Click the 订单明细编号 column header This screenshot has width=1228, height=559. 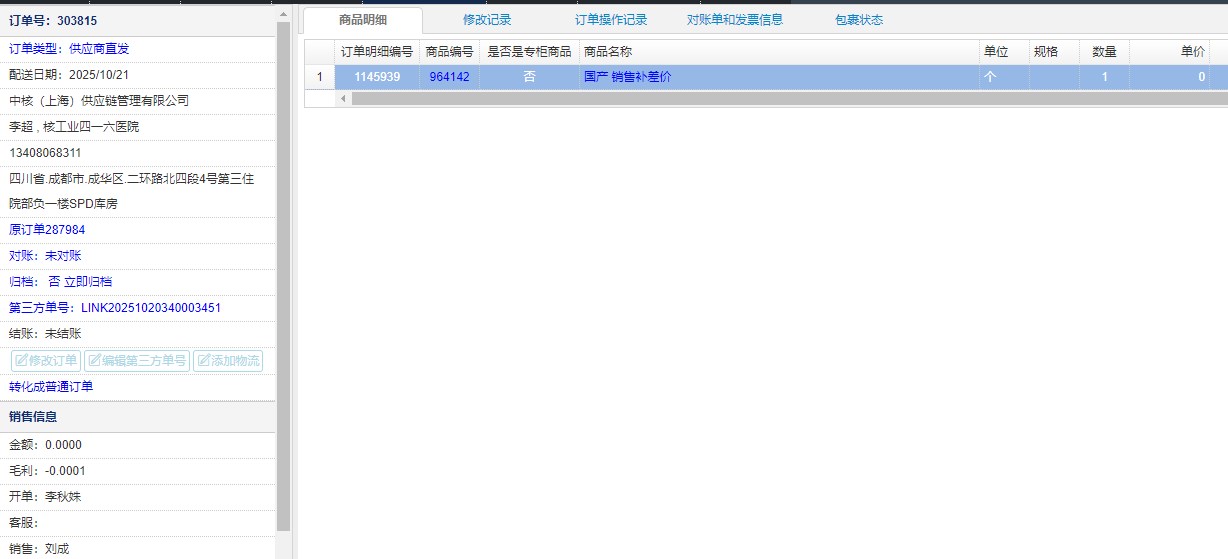pos(377,52)
